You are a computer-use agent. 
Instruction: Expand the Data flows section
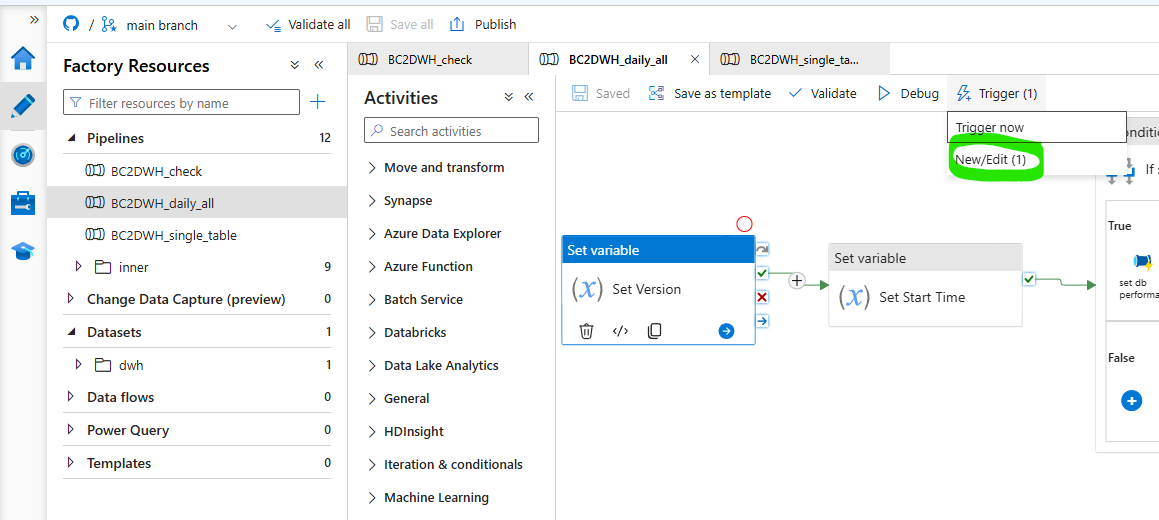(x=71, y=397)
